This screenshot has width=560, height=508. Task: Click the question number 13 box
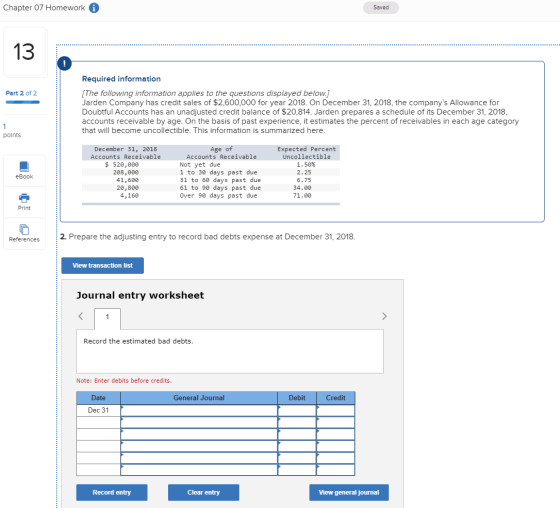[x=25, y=52]
